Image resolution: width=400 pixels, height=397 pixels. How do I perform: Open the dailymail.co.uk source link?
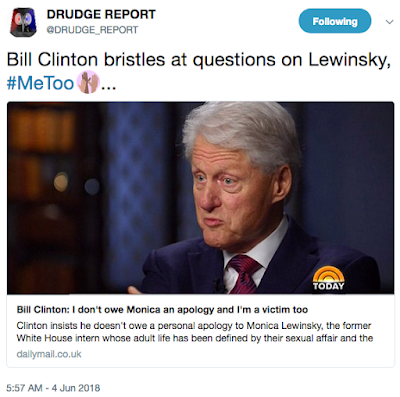coord(49,354)
